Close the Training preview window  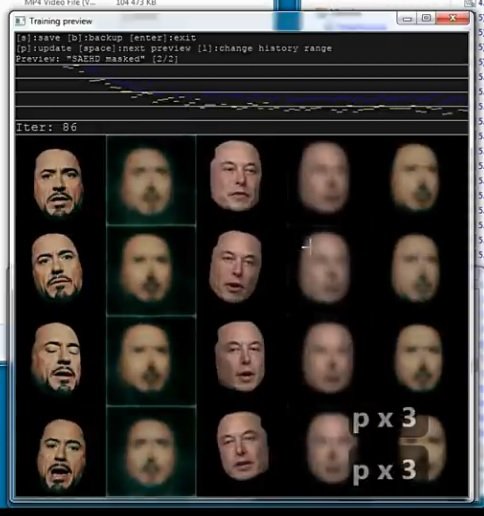(x=453, y=18)
